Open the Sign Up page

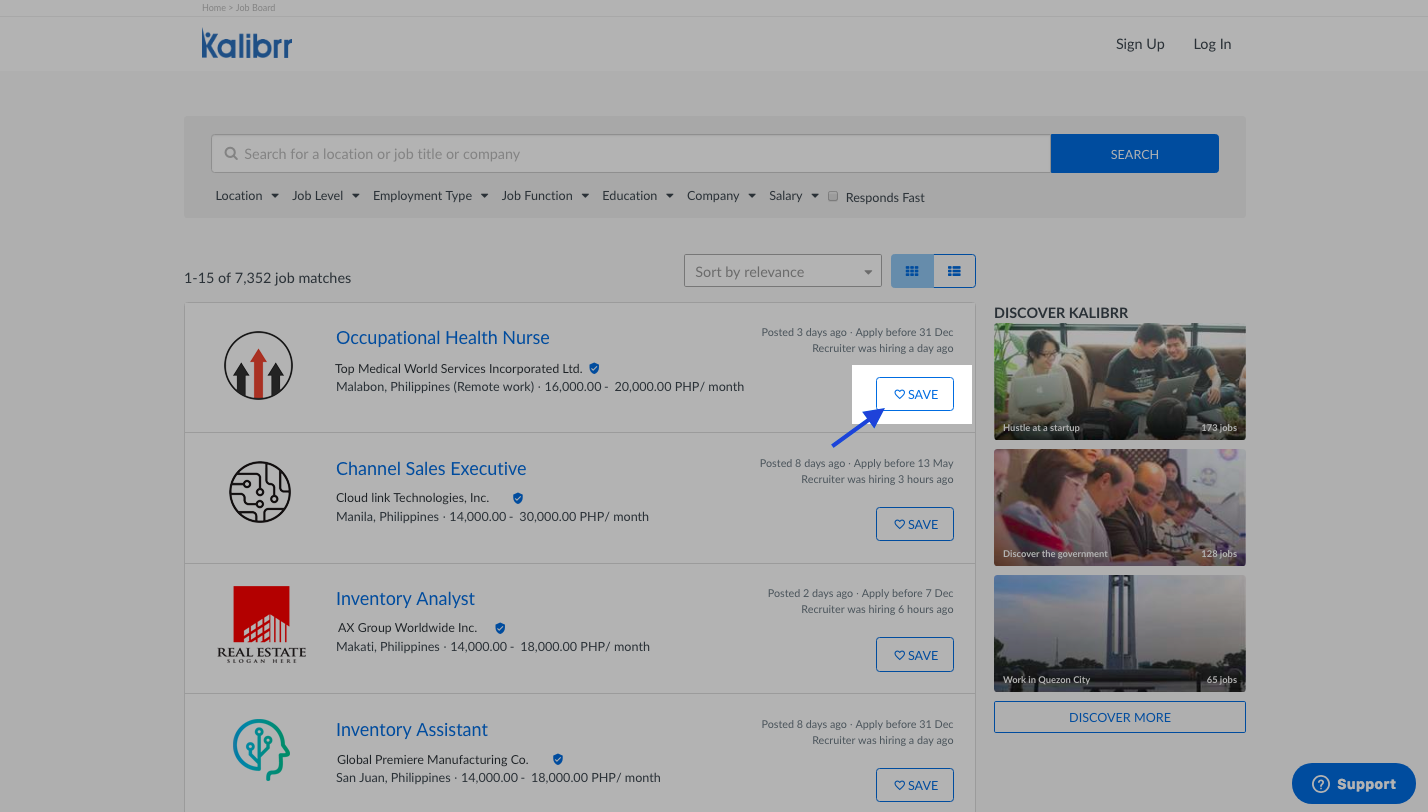tap(1140, 44)
